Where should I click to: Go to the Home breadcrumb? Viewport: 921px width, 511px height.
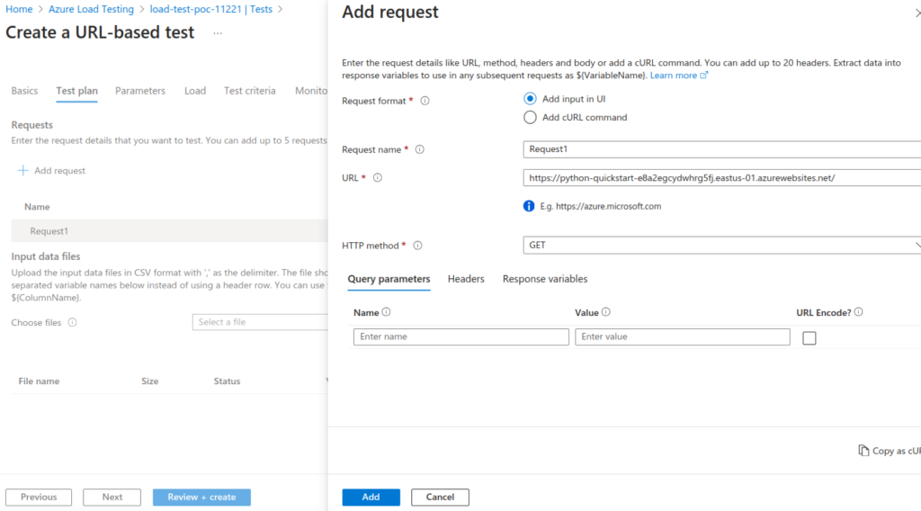(19, 9)
